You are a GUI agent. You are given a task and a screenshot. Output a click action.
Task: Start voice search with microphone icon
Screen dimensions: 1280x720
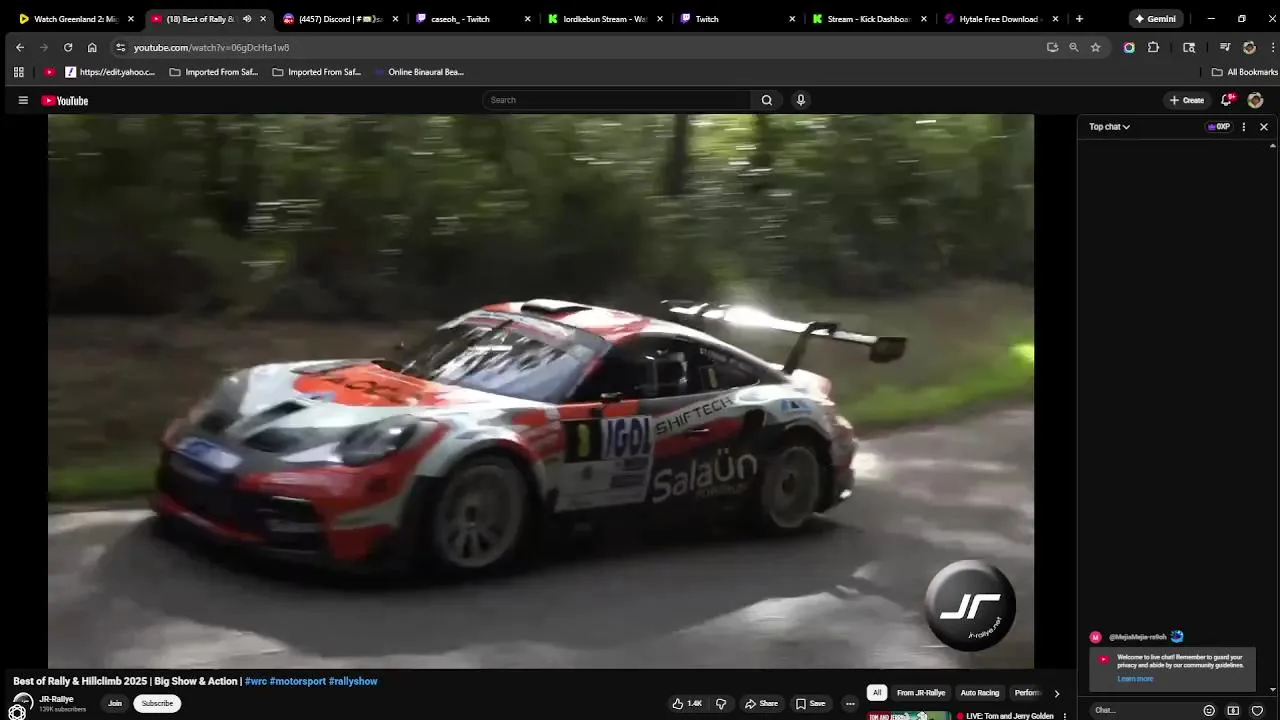point(800,100)
